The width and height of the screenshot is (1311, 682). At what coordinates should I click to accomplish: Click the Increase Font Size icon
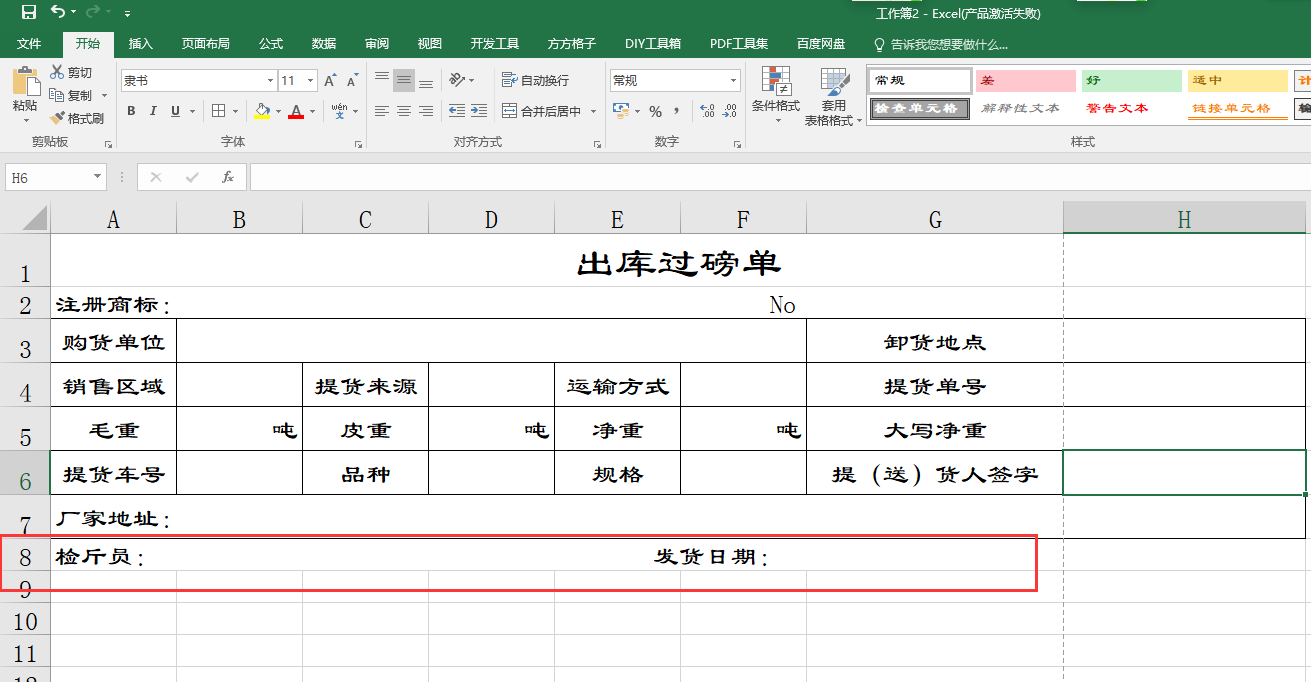[331, 81]
